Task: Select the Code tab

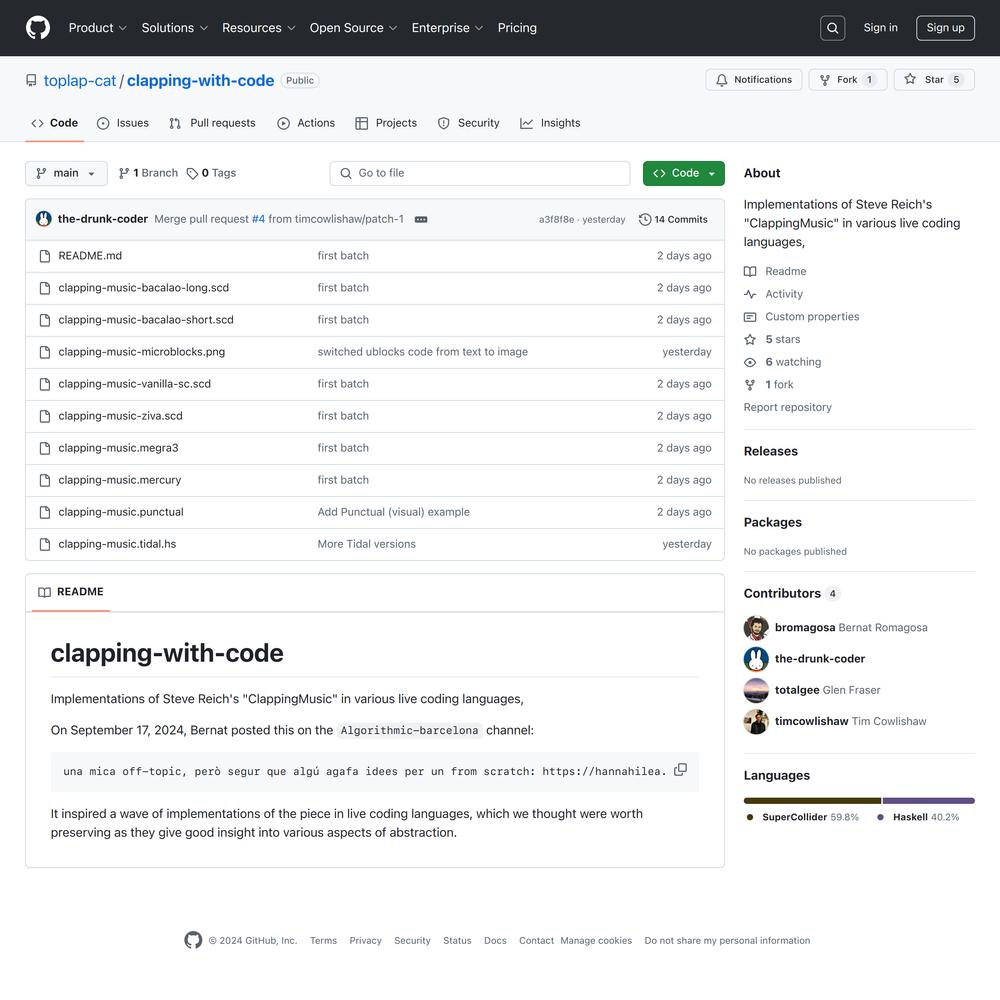Action: tap(55, 123)
